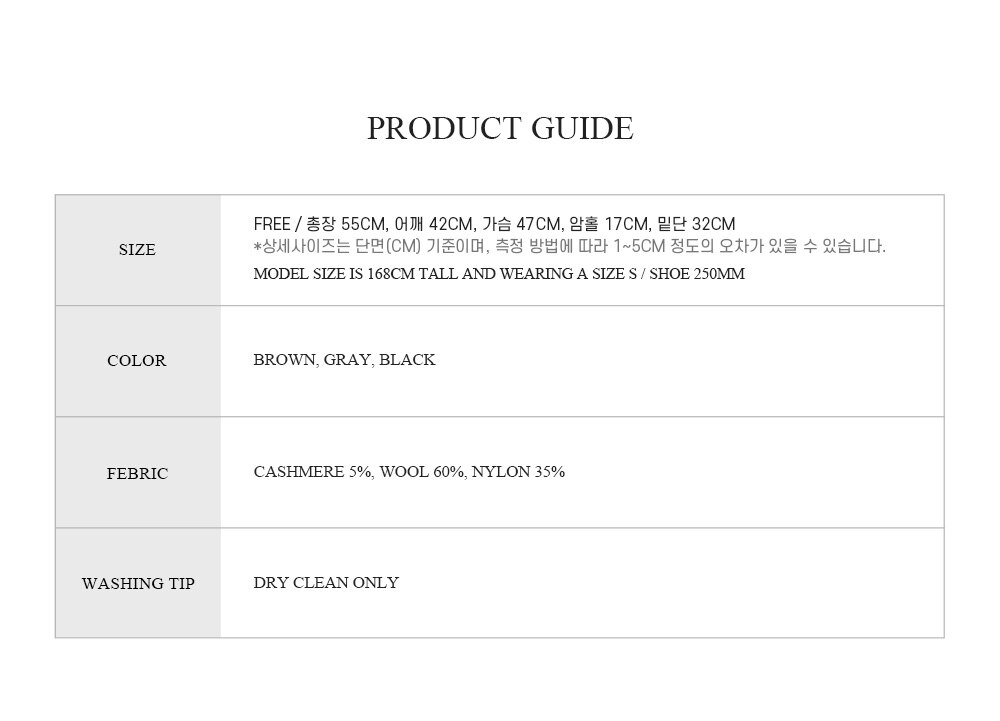
Task: Select the FEBRIC row label
Action: [137, 473]
